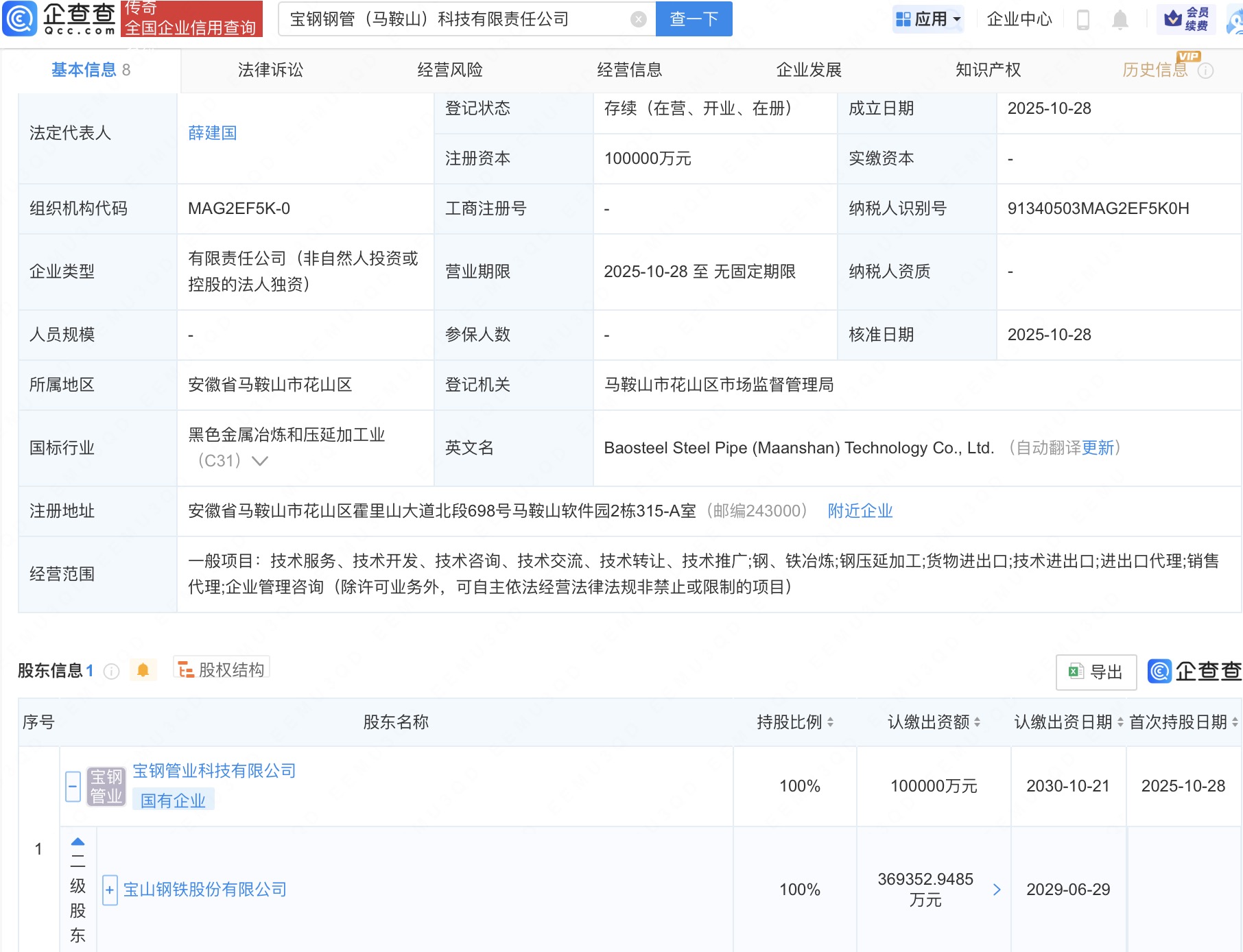Expand the industry classification C31 chevron
Screen dimensions: 1243x952
click(260, 461)
